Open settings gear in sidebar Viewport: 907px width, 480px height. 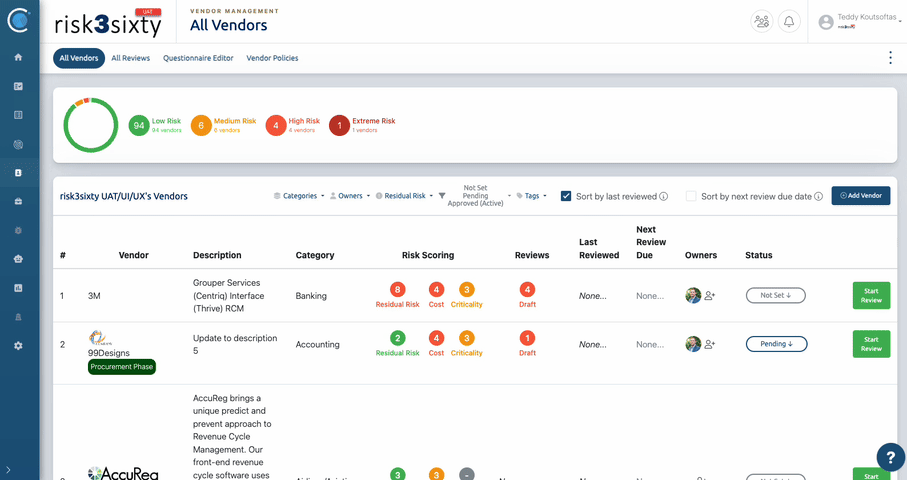point(19,345)
